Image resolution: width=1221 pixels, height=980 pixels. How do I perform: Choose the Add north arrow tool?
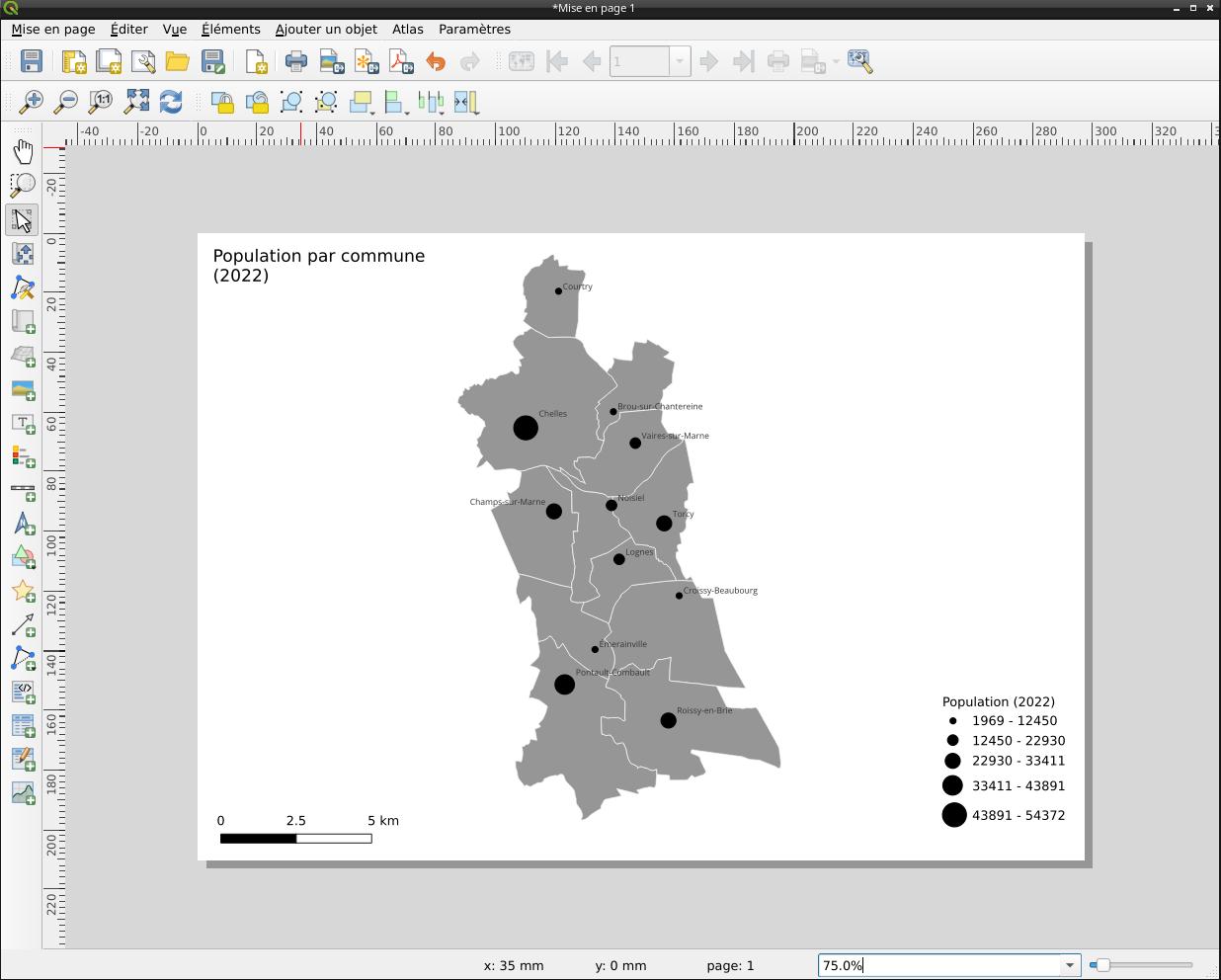[x=23, y=525]
